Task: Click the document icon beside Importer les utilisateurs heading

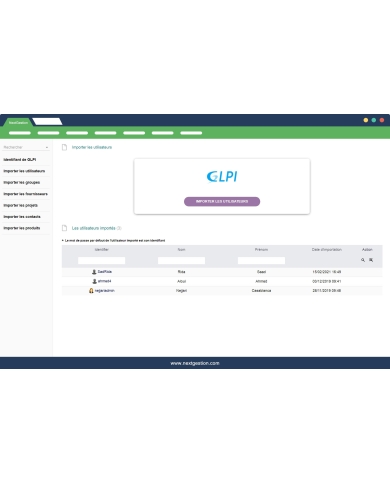Action: pyautogui.click(x=64, y=147)
